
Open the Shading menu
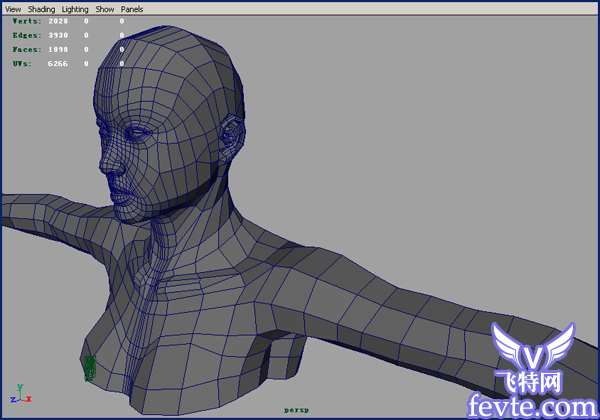pos(41,9)
